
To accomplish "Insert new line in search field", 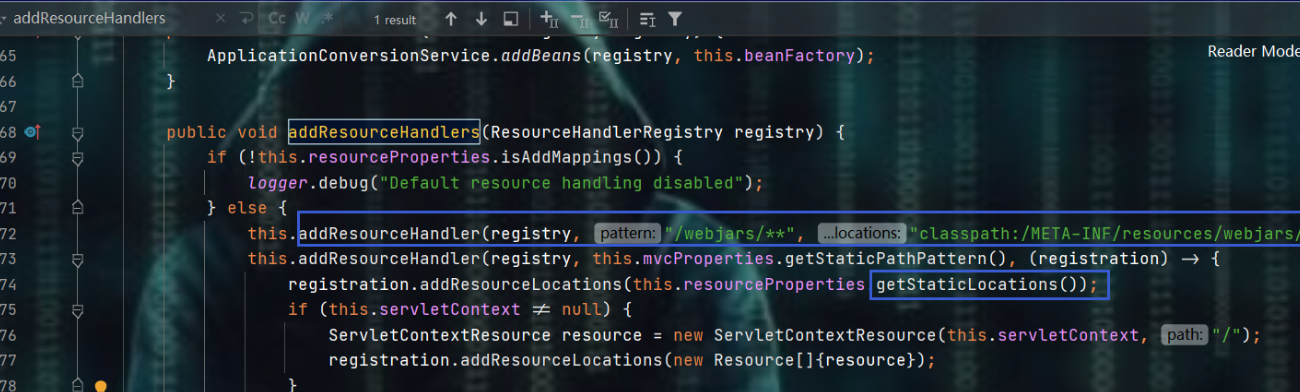I will click(247, 19).
